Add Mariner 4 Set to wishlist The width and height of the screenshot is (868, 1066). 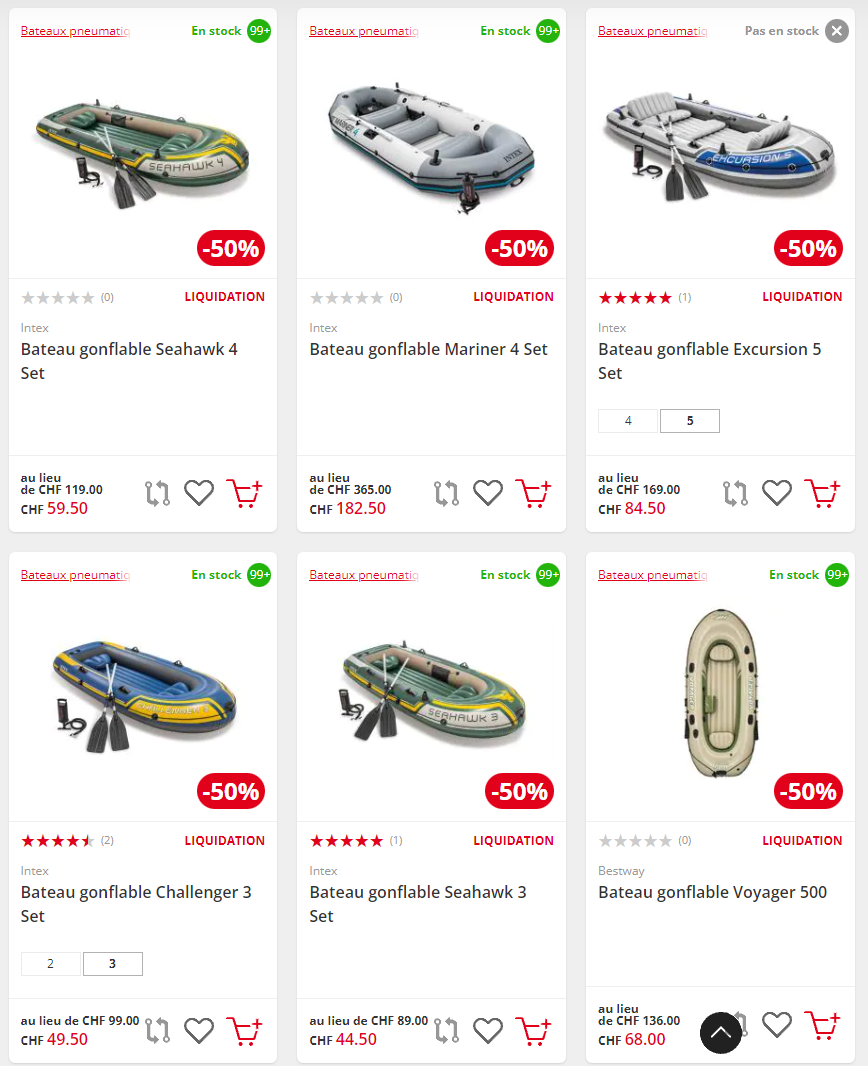[488, 493]
